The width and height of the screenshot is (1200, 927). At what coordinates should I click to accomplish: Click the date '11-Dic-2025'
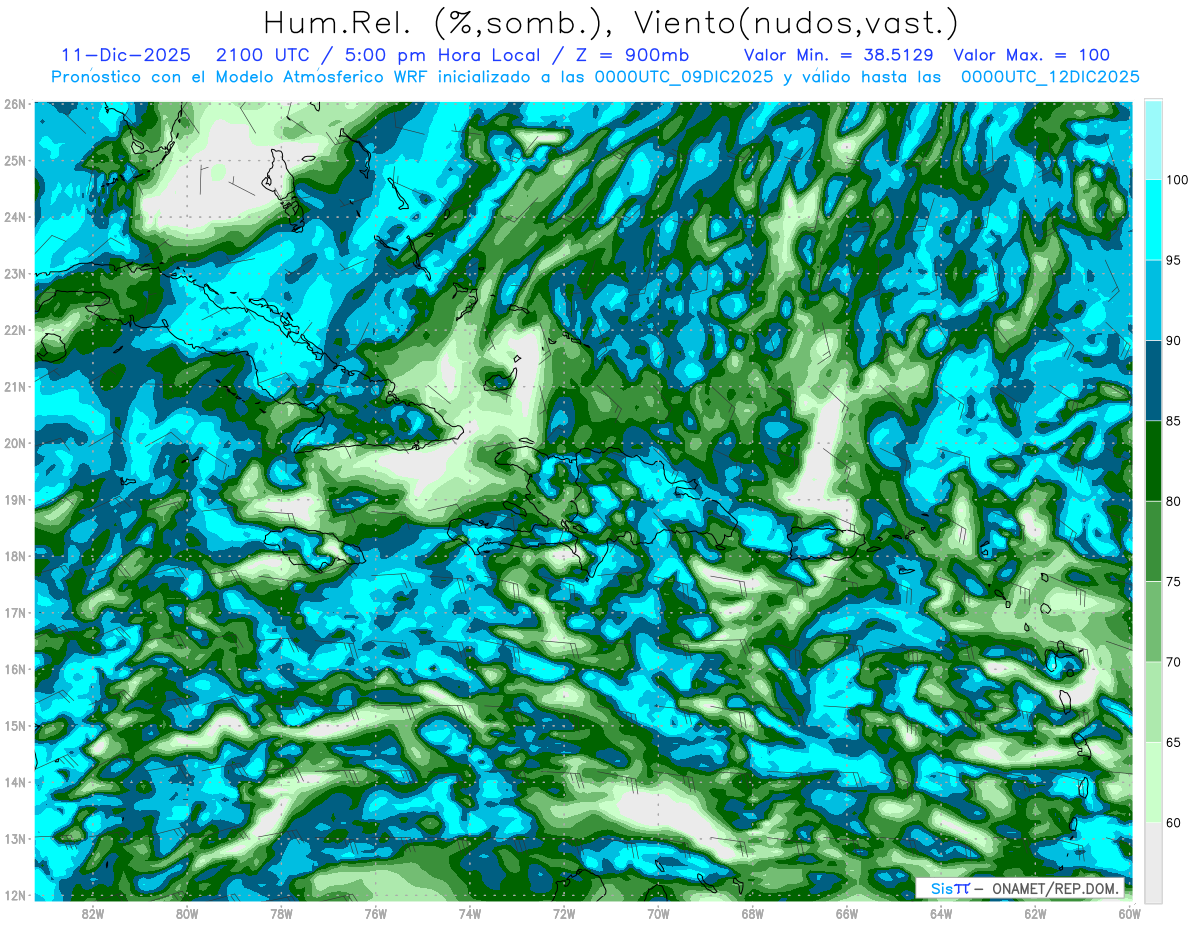pos(126,55)
